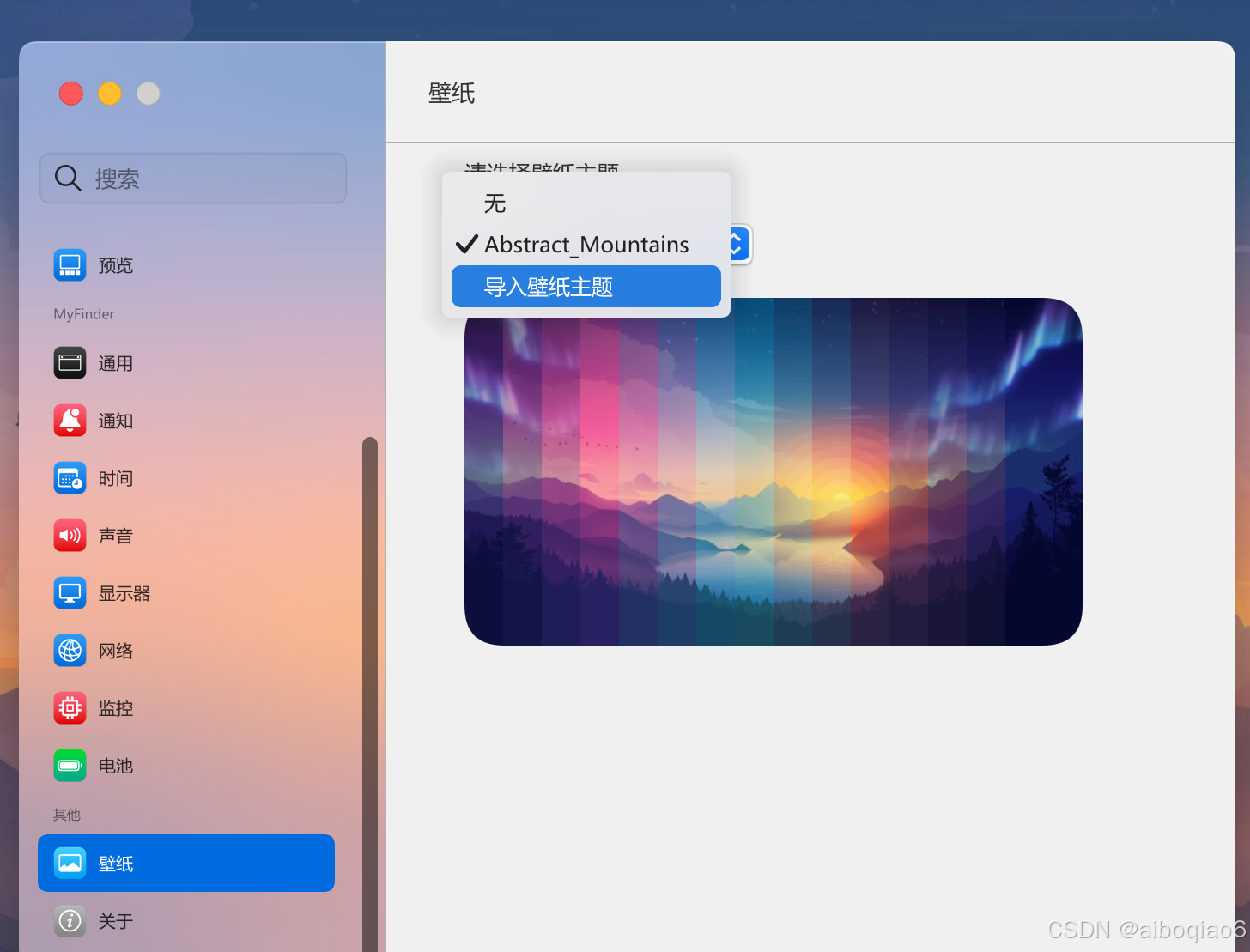
Task: Click the Abstract Mountains wallpaper preview image
Action: coord(773,481)
